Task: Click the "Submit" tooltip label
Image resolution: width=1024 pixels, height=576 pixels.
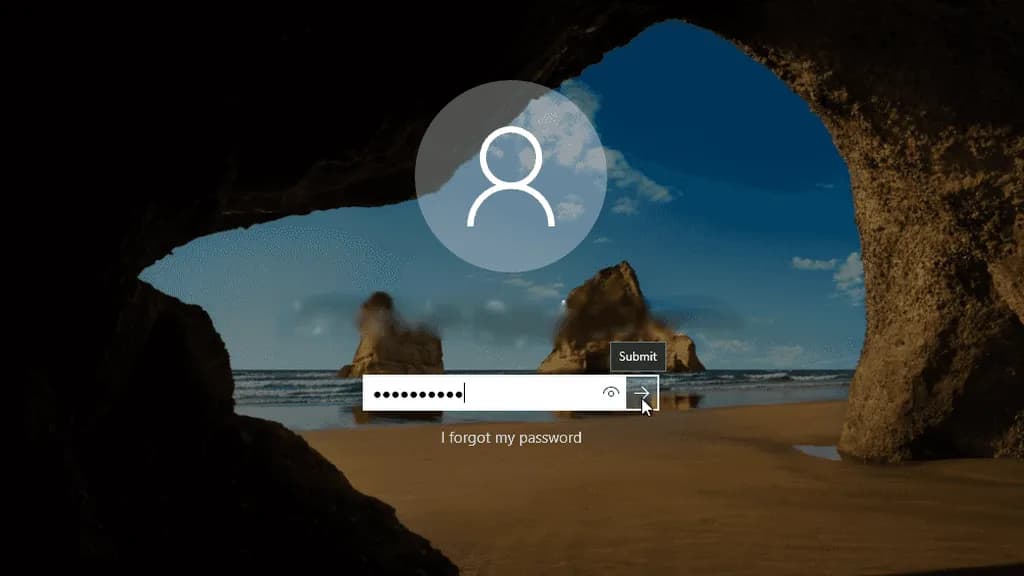Action: coord(638,356)
